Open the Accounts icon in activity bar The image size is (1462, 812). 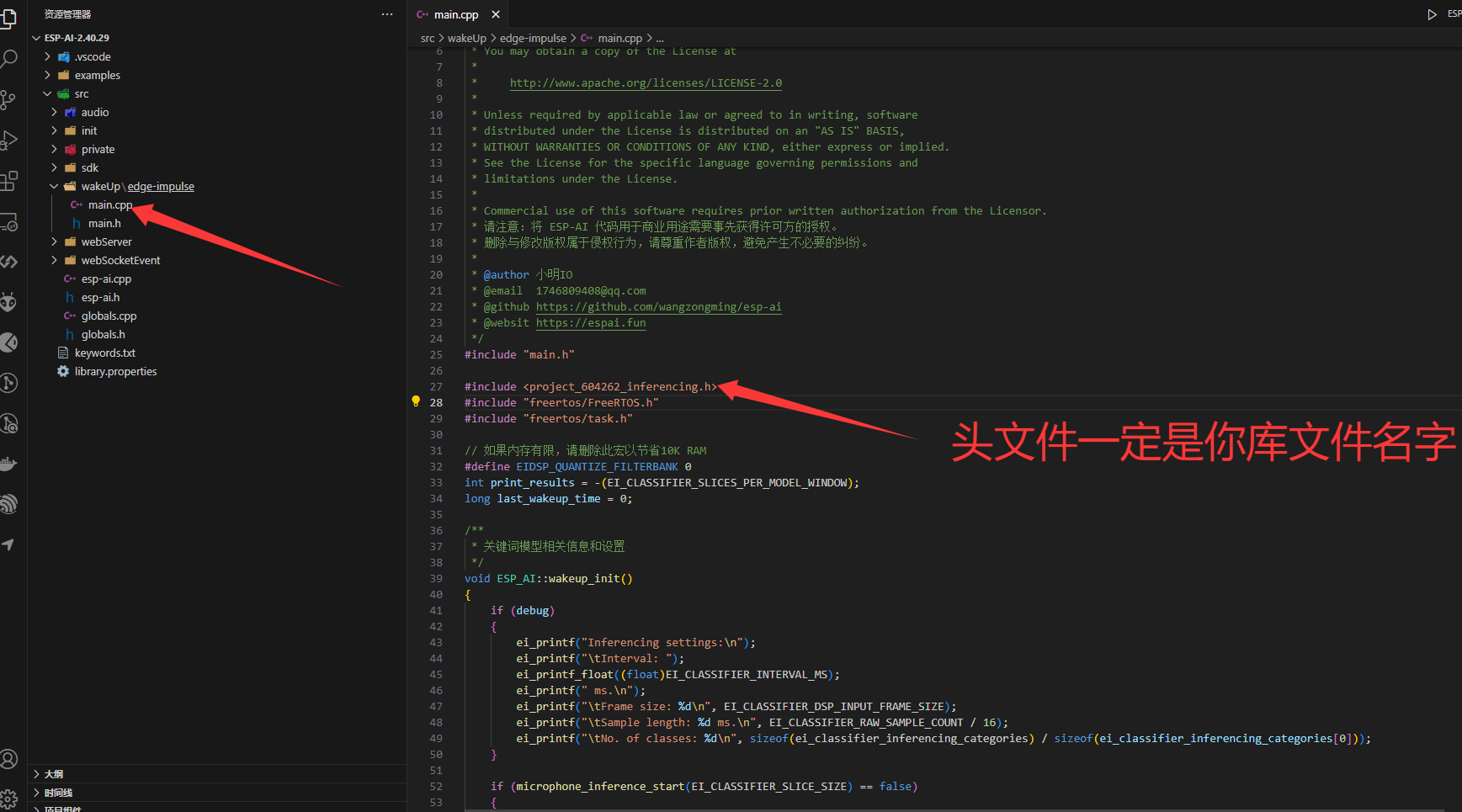click(x=8, y=759)
